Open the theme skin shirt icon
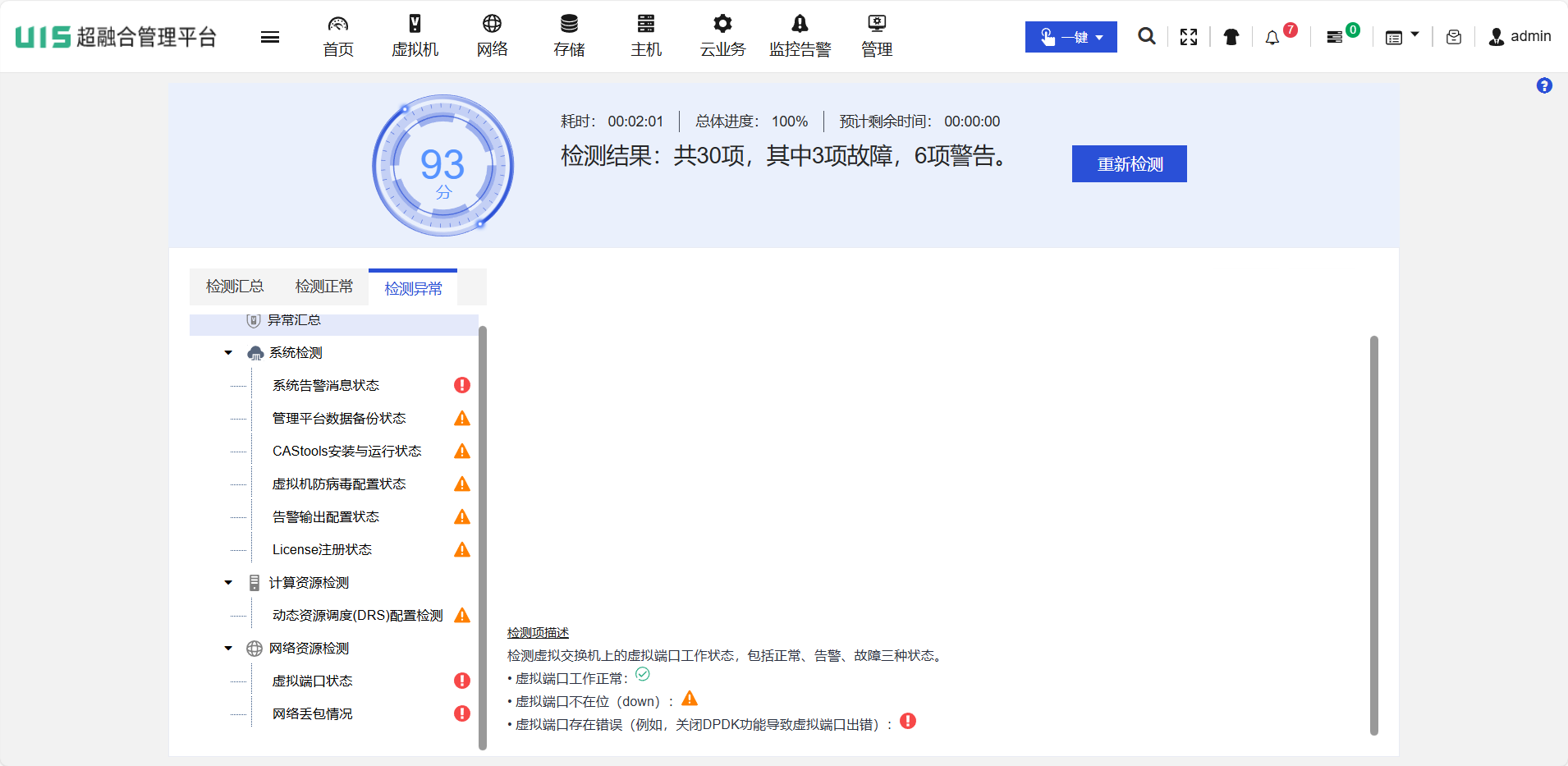Viewport: 1568px width, 766px height. 1231,37
